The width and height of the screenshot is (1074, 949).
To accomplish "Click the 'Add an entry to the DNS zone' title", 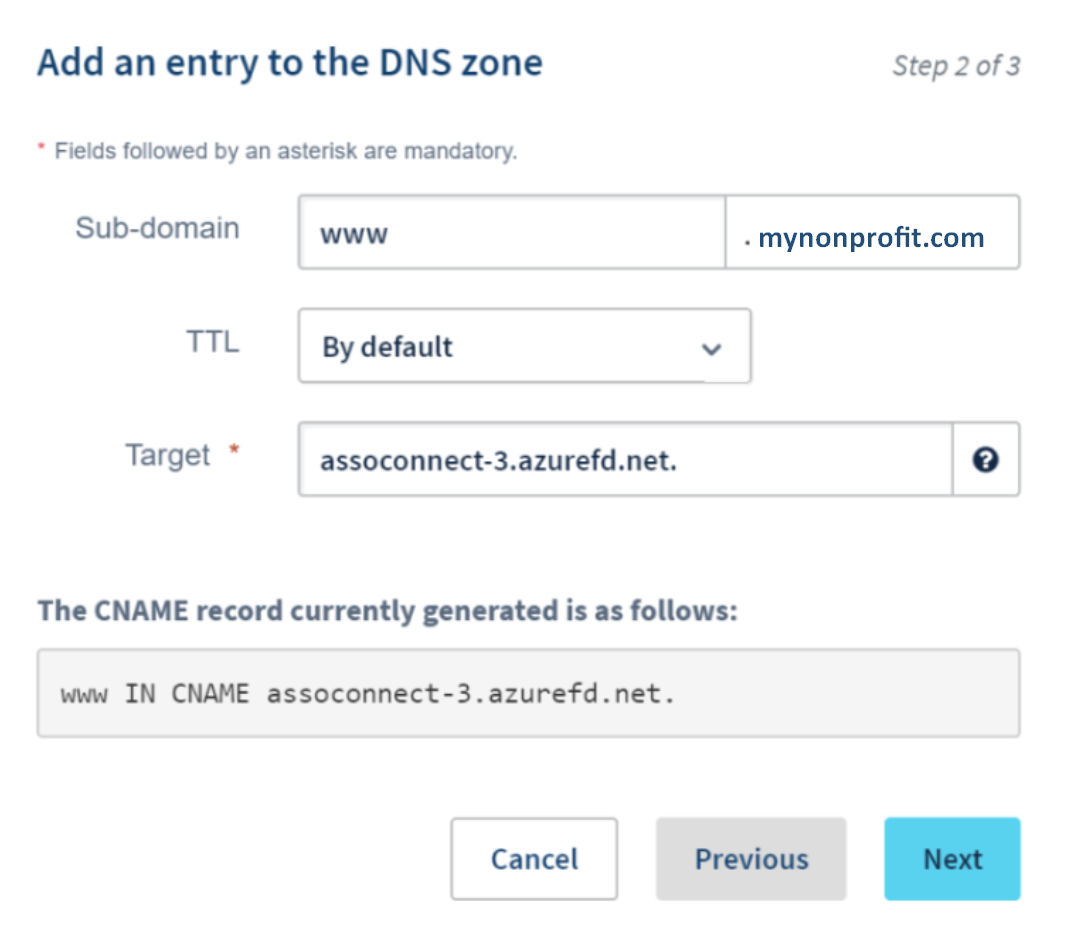I will [290, 63].
